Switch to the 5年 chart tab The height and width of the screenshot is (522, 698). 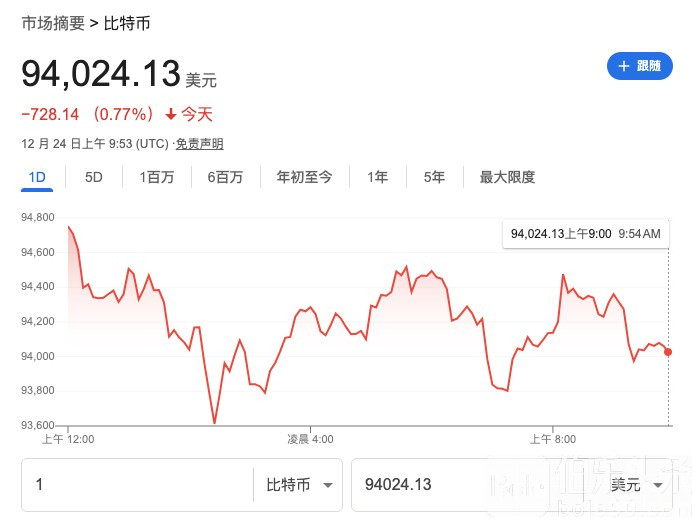click(x=434, y=177)
